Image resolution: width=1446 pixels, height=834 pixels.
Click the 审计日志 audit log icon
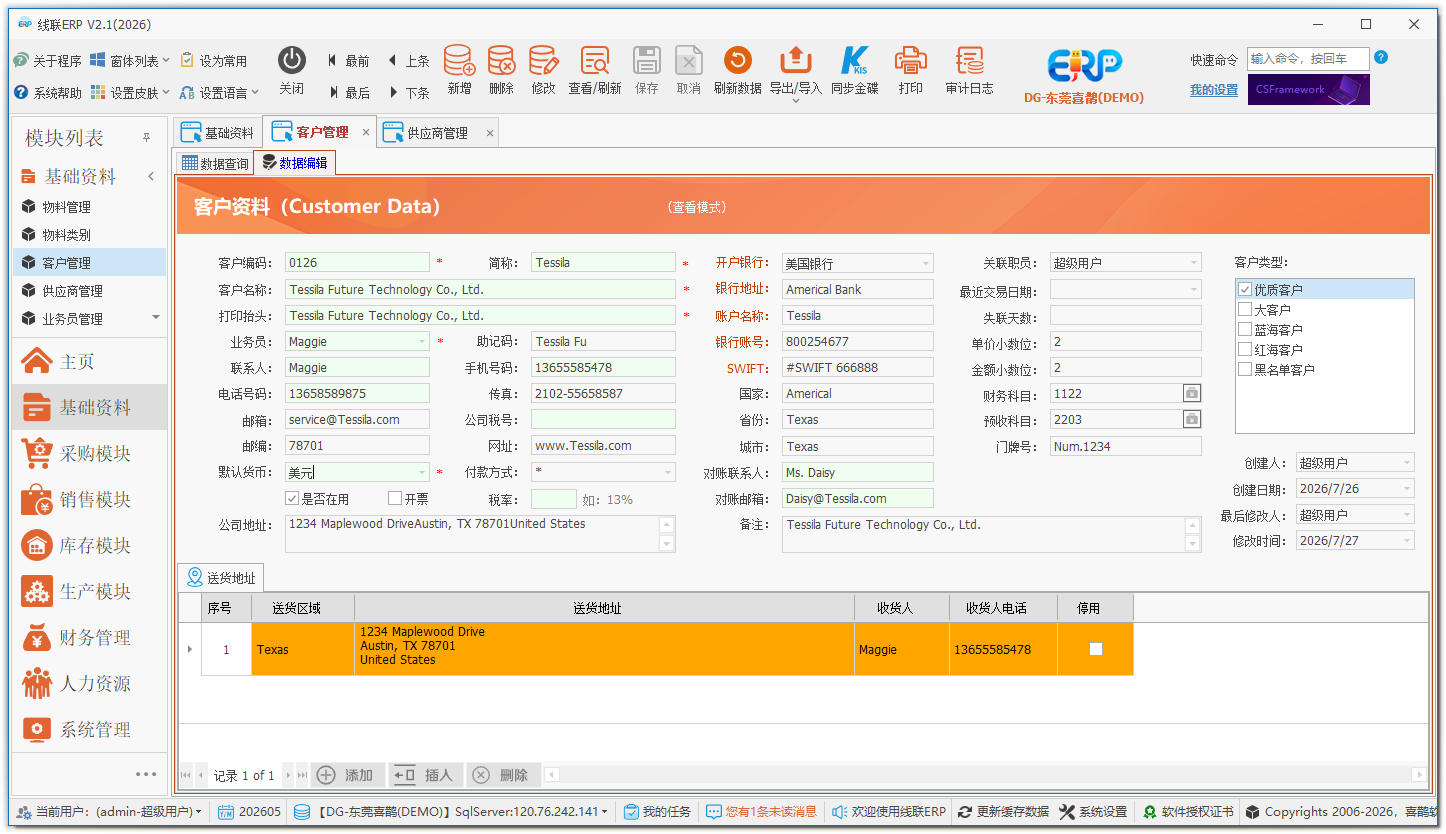[969, 61]
